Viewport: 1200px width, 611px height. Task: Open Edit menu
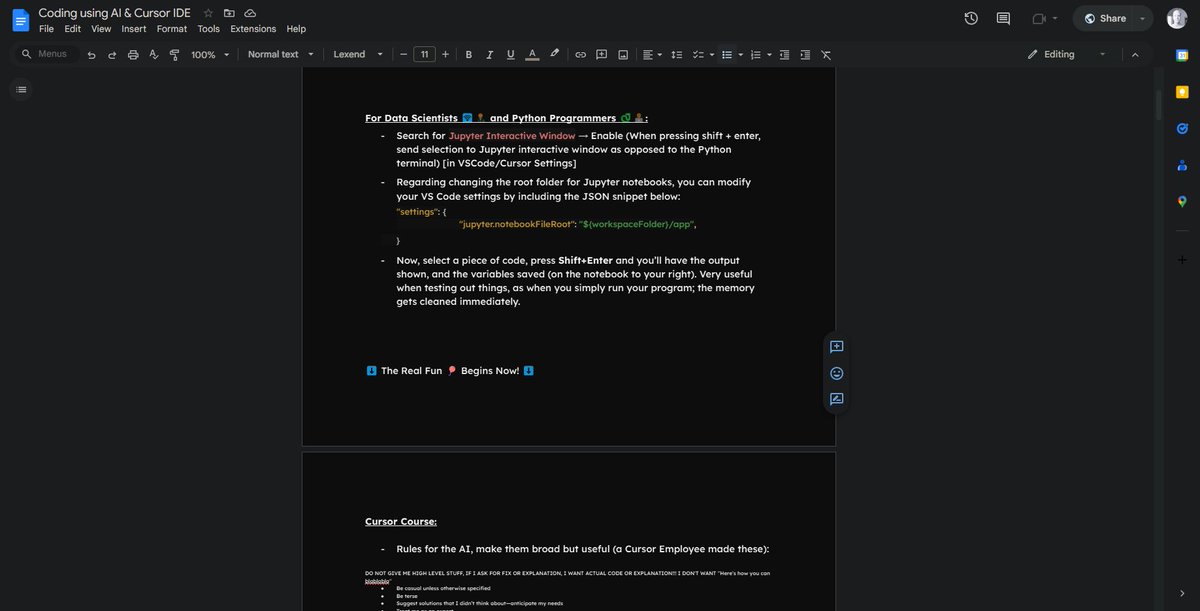tap(73, 29)
